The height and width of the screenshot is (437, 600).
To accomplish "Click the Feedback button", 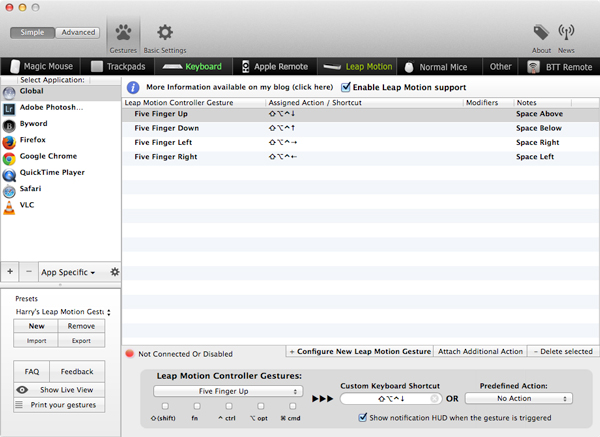I will point(77,372).
